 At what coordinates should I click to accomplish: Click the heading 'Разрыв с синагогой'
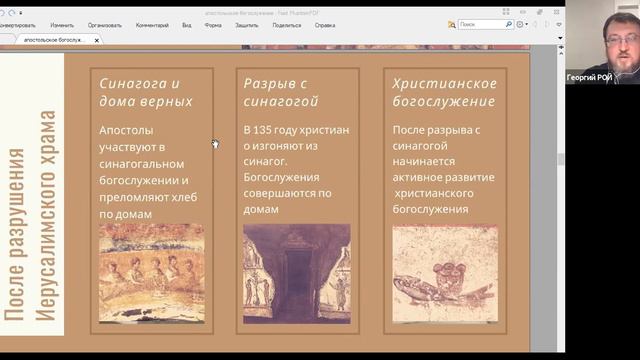point(281,92)
